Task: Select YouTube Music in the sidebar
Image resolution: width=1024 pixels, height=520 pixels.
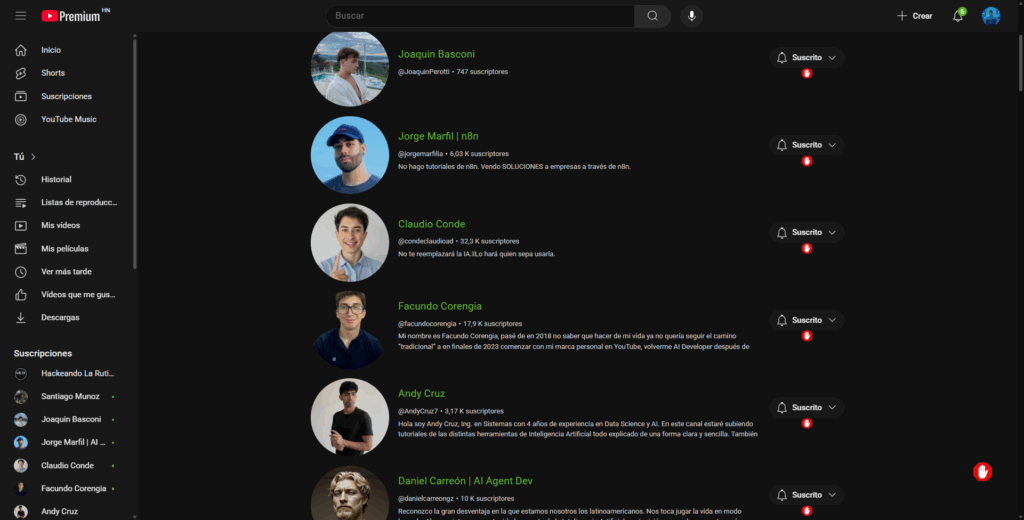Action: point(68,120)
